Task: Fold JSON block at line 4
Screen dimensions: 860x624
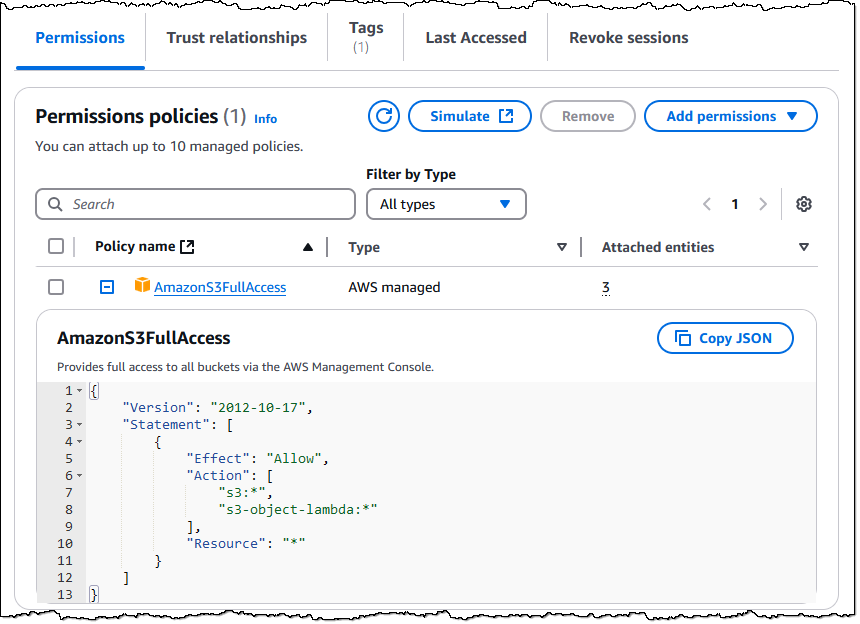Action: [x=80, y=441]
